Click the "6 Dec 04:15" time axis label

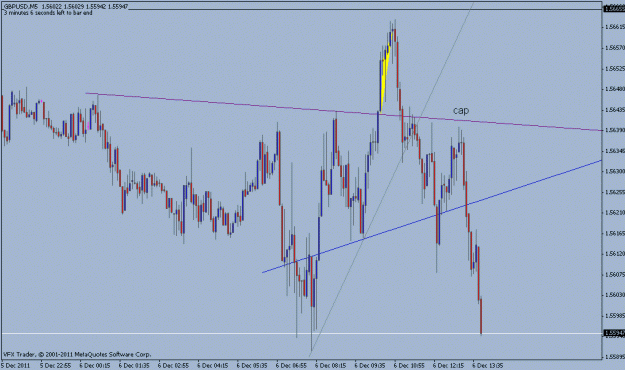click(x=213, y=365)
